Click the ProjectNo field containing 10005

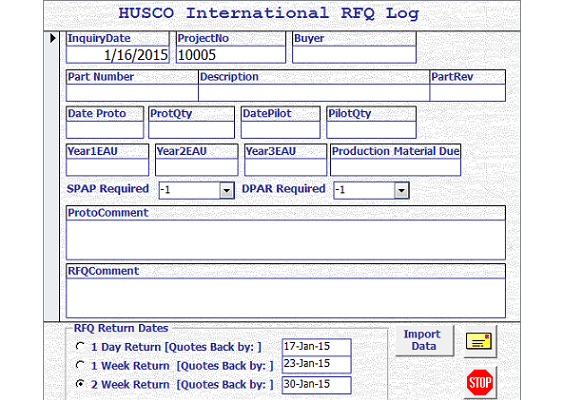click(x=231, y=55)
